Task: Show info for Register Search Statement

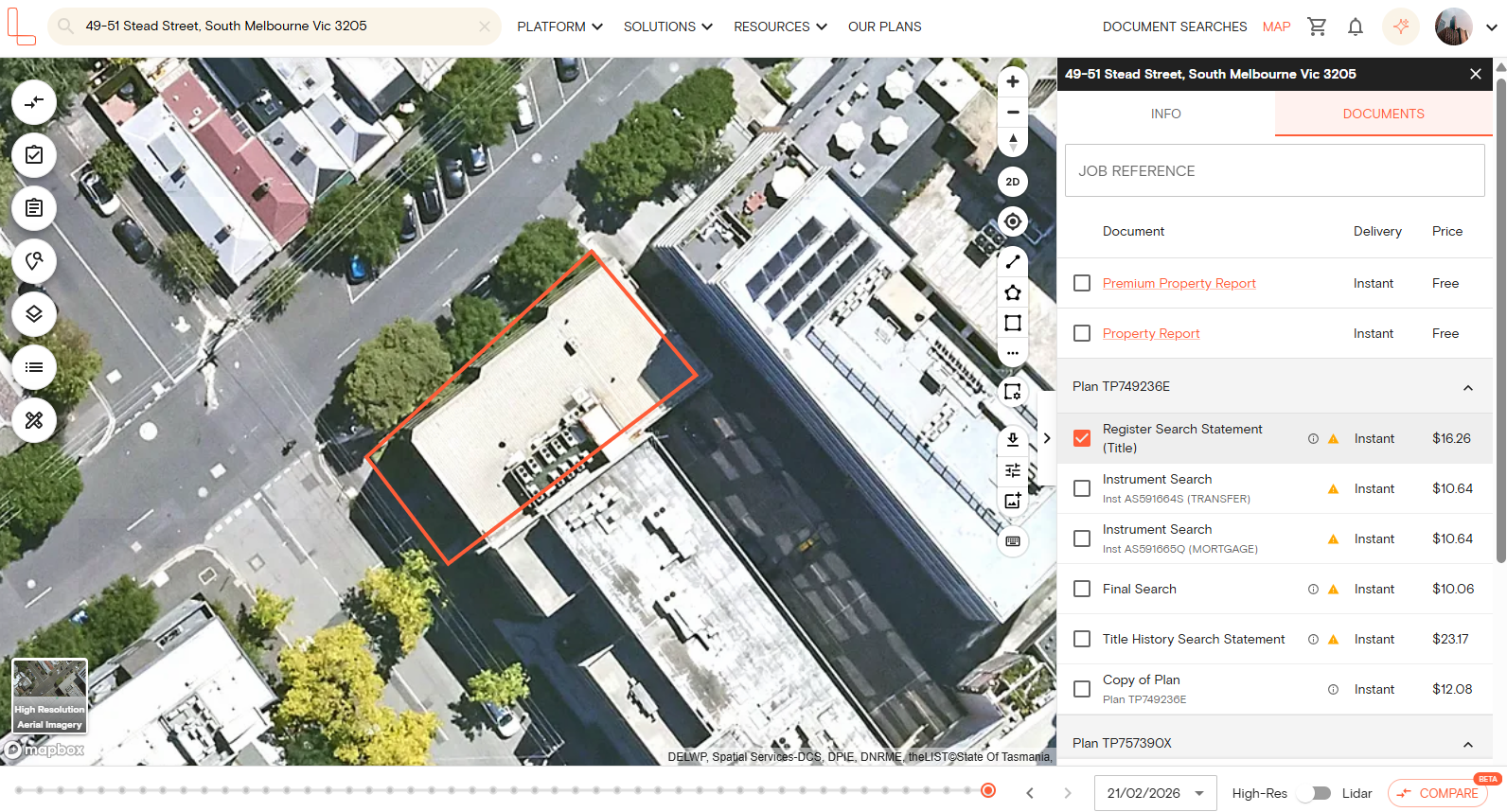Action: click(1313, 438)
